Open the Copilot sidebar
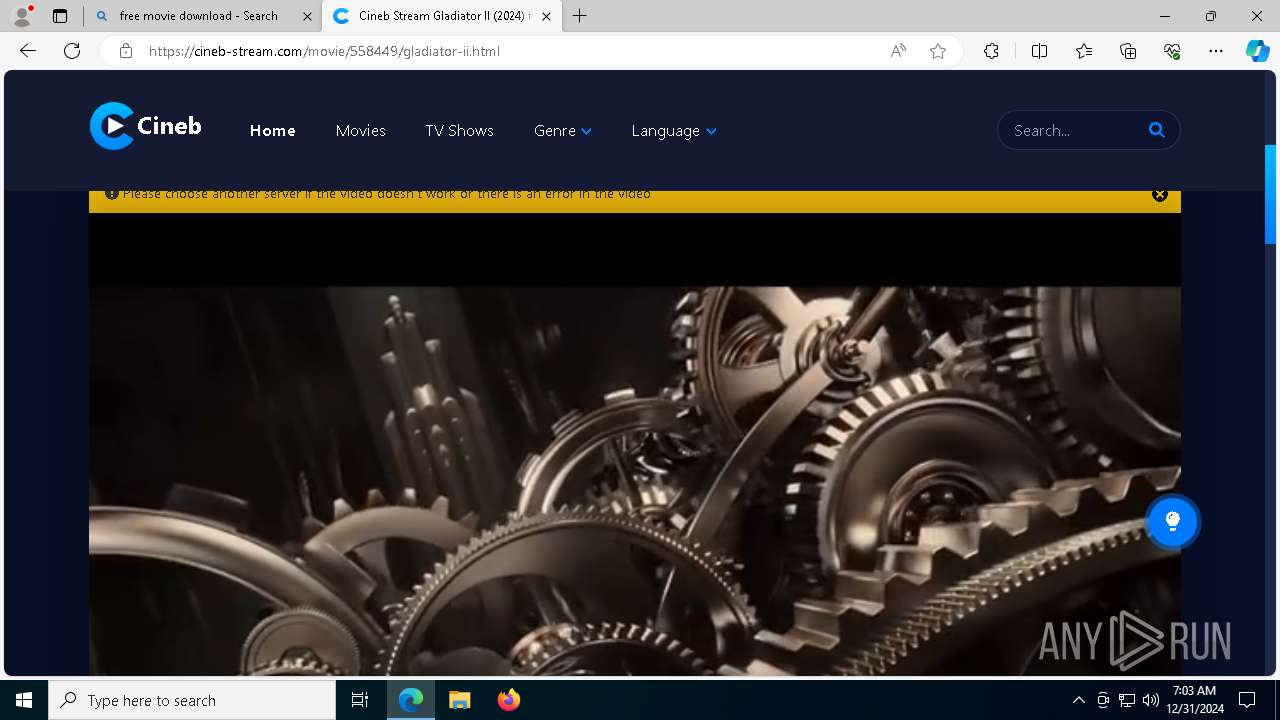Image resolution: width=1280 pixels, height=720 pixels. pos(1258,51)
